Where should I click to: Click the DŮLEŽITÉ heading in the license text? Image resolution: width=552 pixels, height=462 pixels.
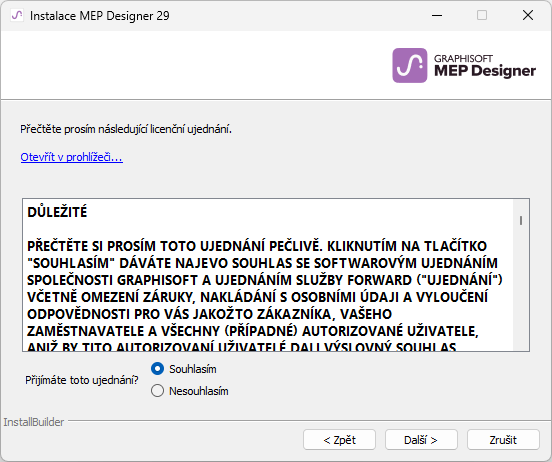tap(57, 212)
